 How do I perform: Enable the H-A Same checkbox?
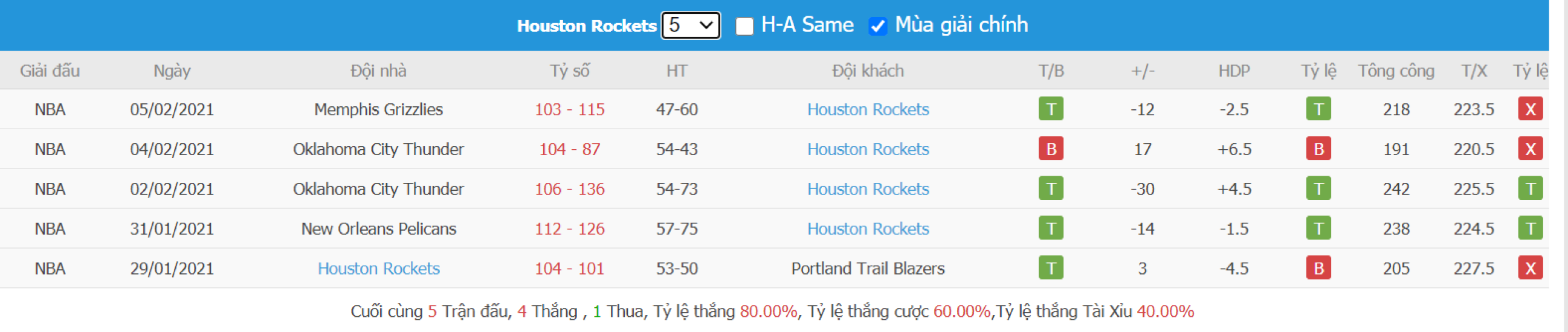(x=744, y=26)
